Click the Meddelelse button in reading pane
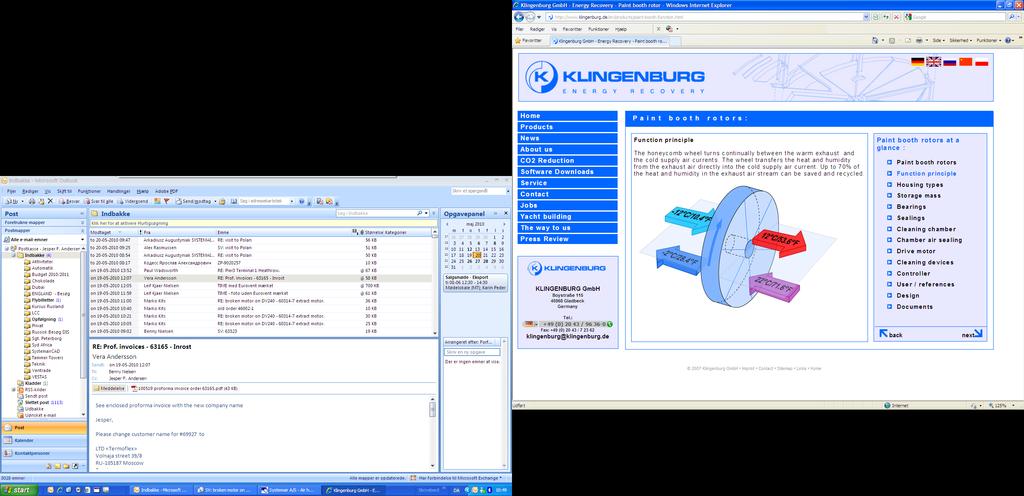The width and height of the screenshot is (1024, 496). point(109,388)
